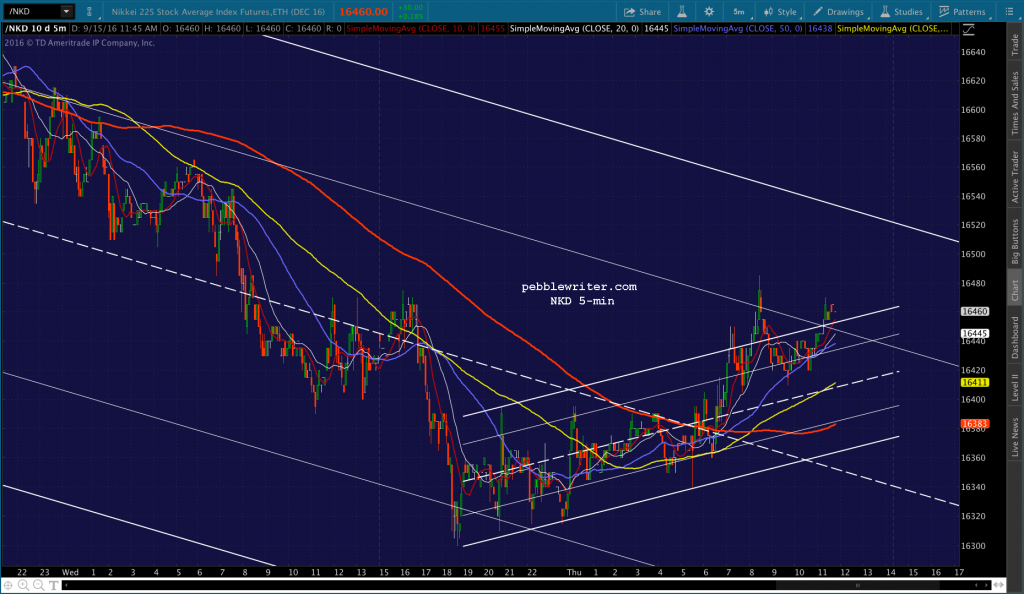Click the yellow truncated SimpleMovingAvg label
The image size is (1024, 594).
pyautogui.click(x=893, y=29)
